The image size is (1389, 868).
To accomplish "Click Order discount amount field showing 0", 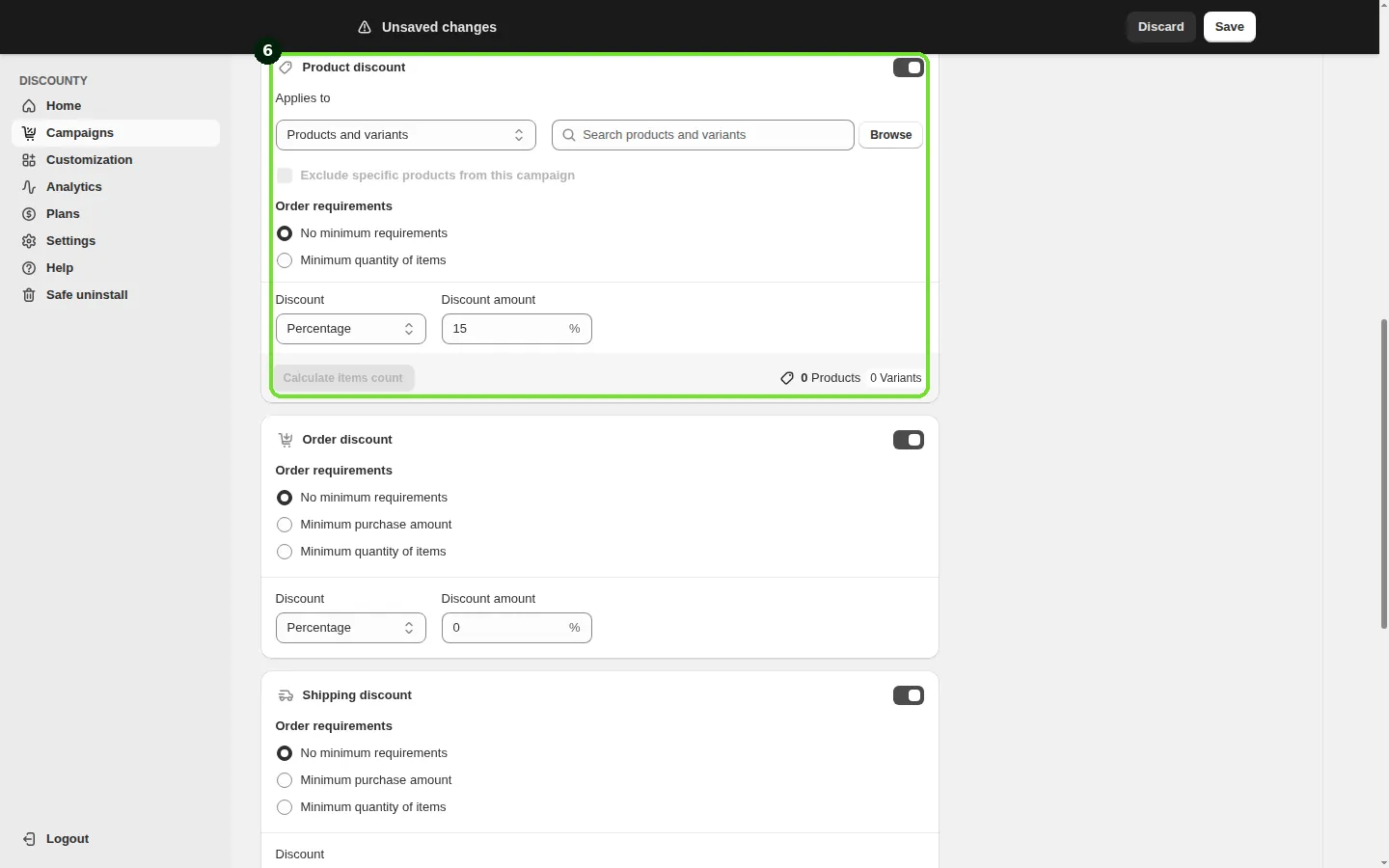I will [517, 628].
